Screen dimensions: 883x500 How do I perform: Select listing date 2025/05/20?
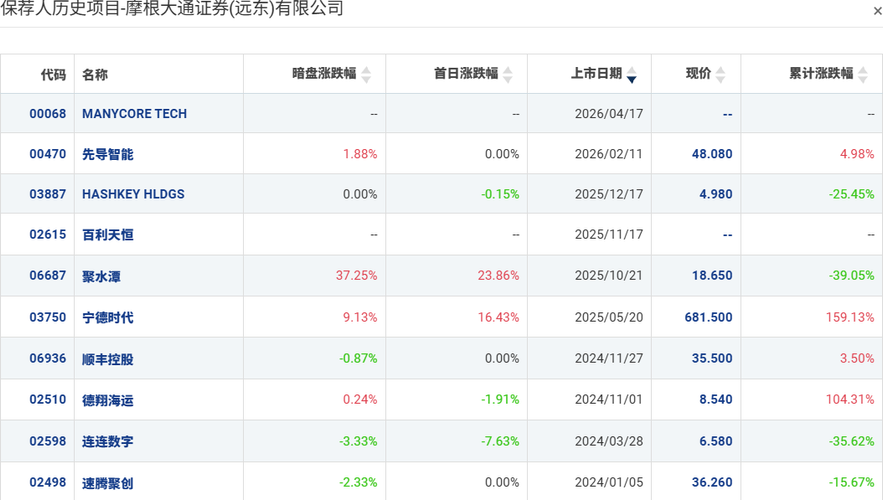[x=609, y=317]
